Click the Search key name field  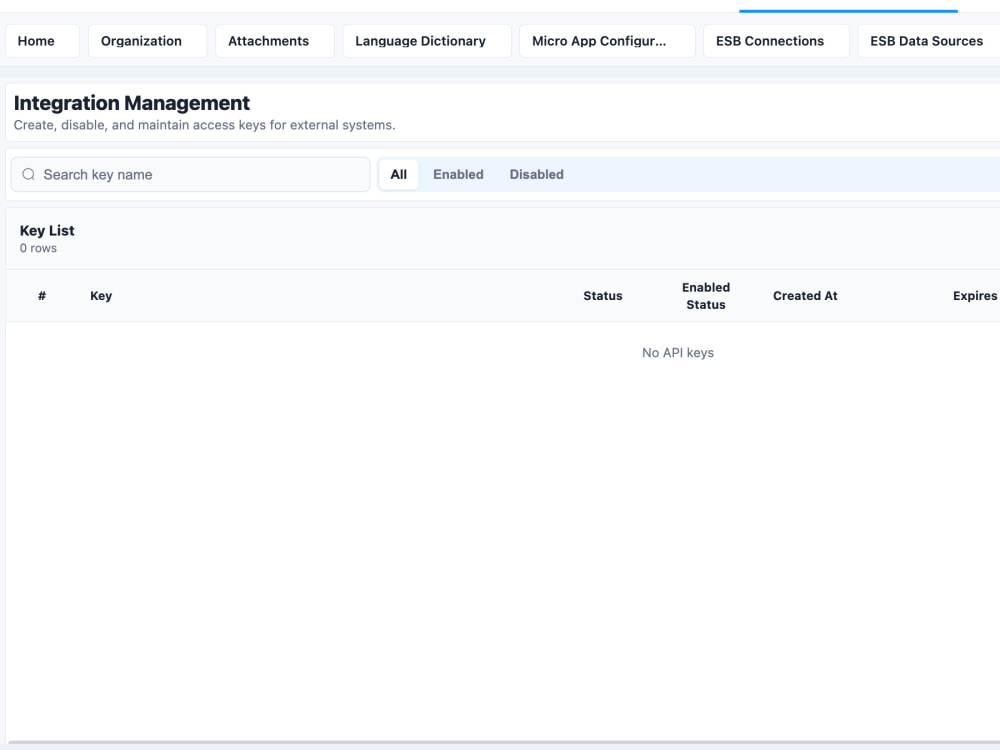tap(190, 175)
